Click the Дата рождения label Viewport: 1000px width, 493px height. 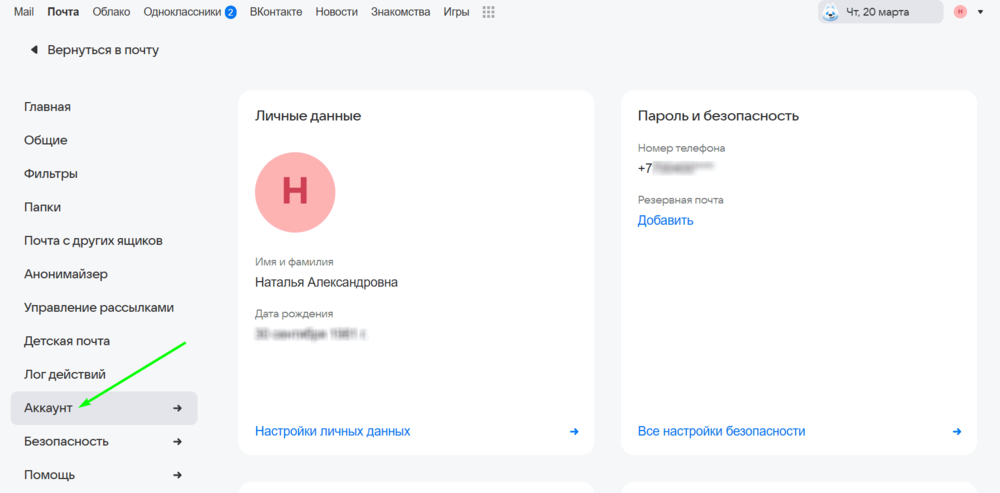pos(294,314)
